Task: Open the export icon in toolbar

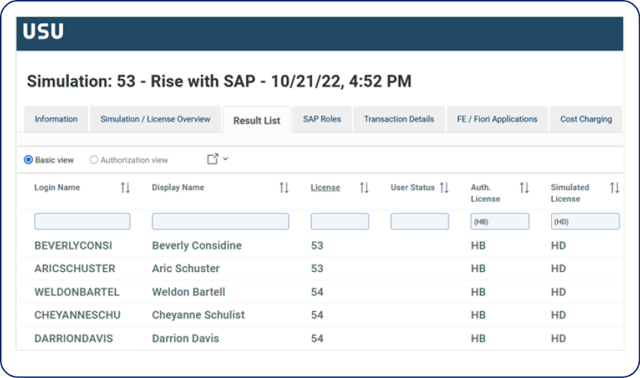Action: coord(213,159)
